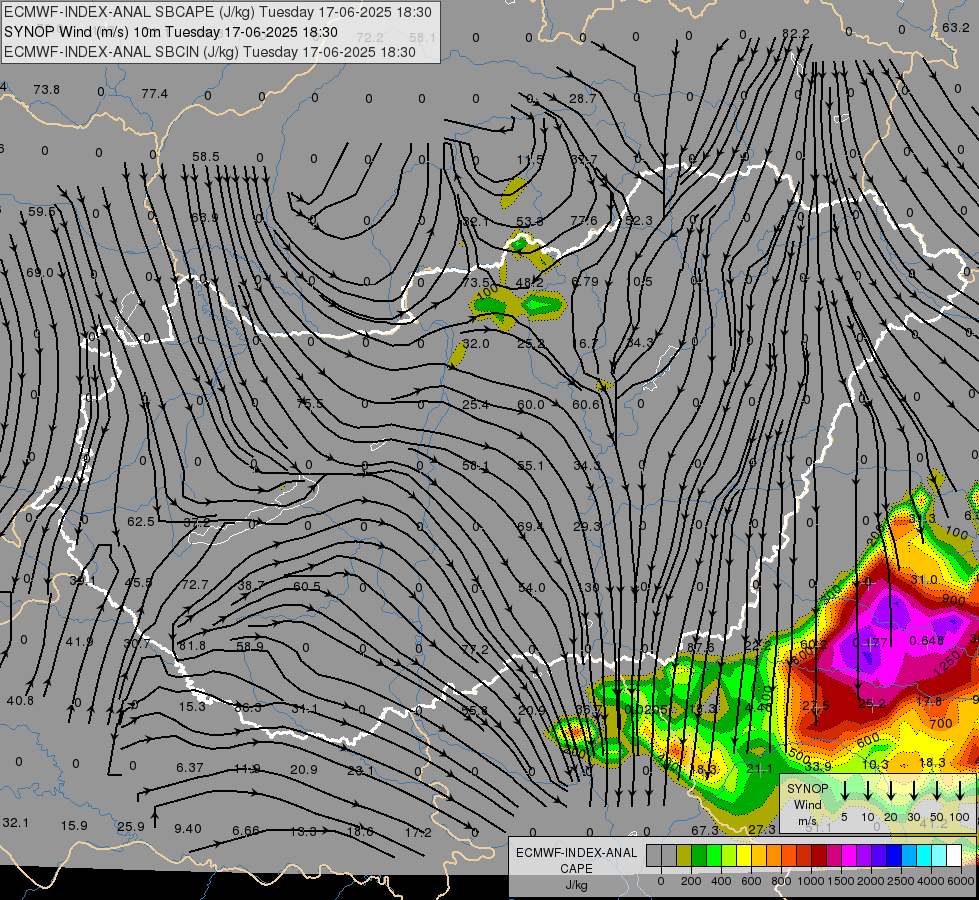The height and width of the screenshot is (900, 979).
Task: Click the '0.646' value in purple CAPE area
Action: pyautogui.click(x=927, y=640)
